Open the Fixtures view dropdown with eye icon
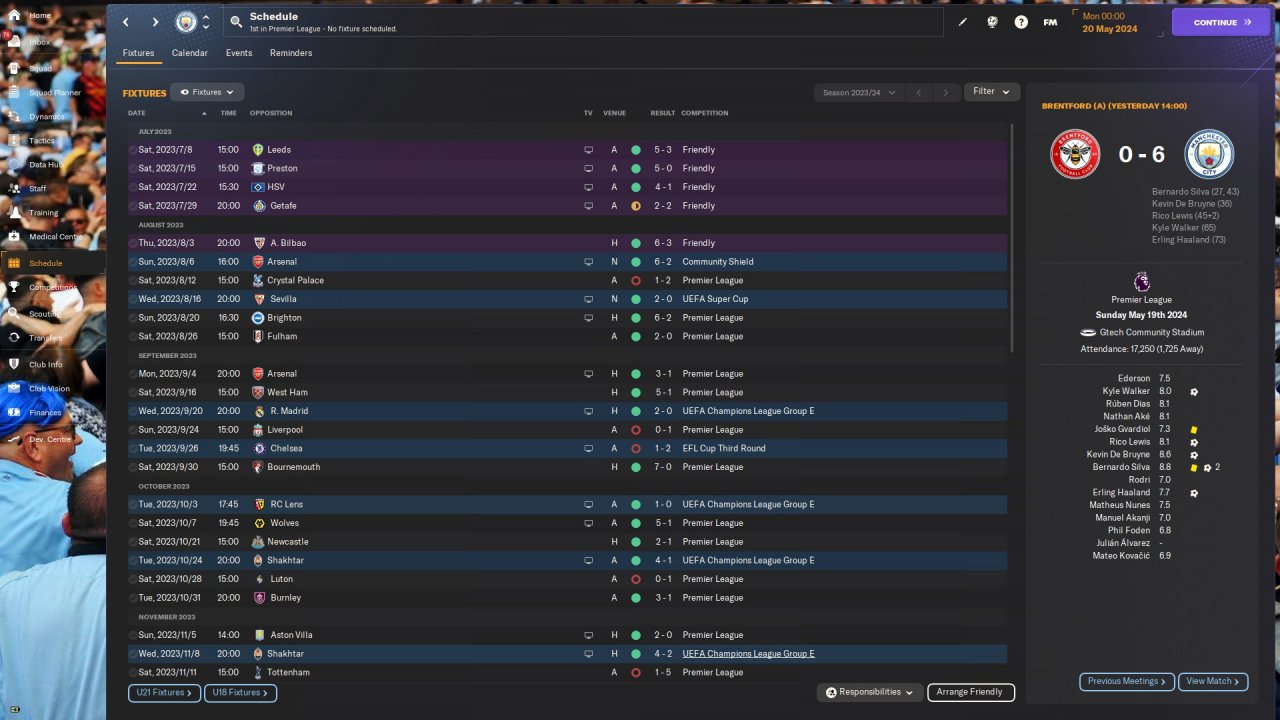The image size is (1280, 720). tap(207, 92)
